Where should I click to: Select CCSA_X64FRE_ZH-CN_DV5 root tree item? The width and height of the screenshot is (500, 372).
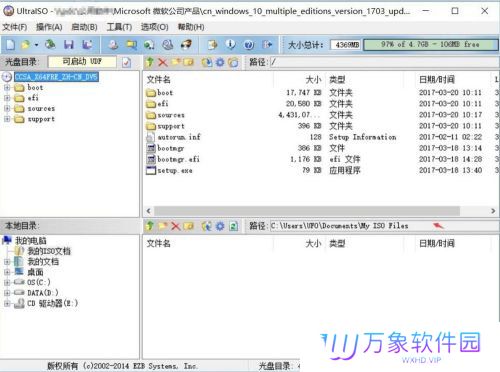click(56, 77)
